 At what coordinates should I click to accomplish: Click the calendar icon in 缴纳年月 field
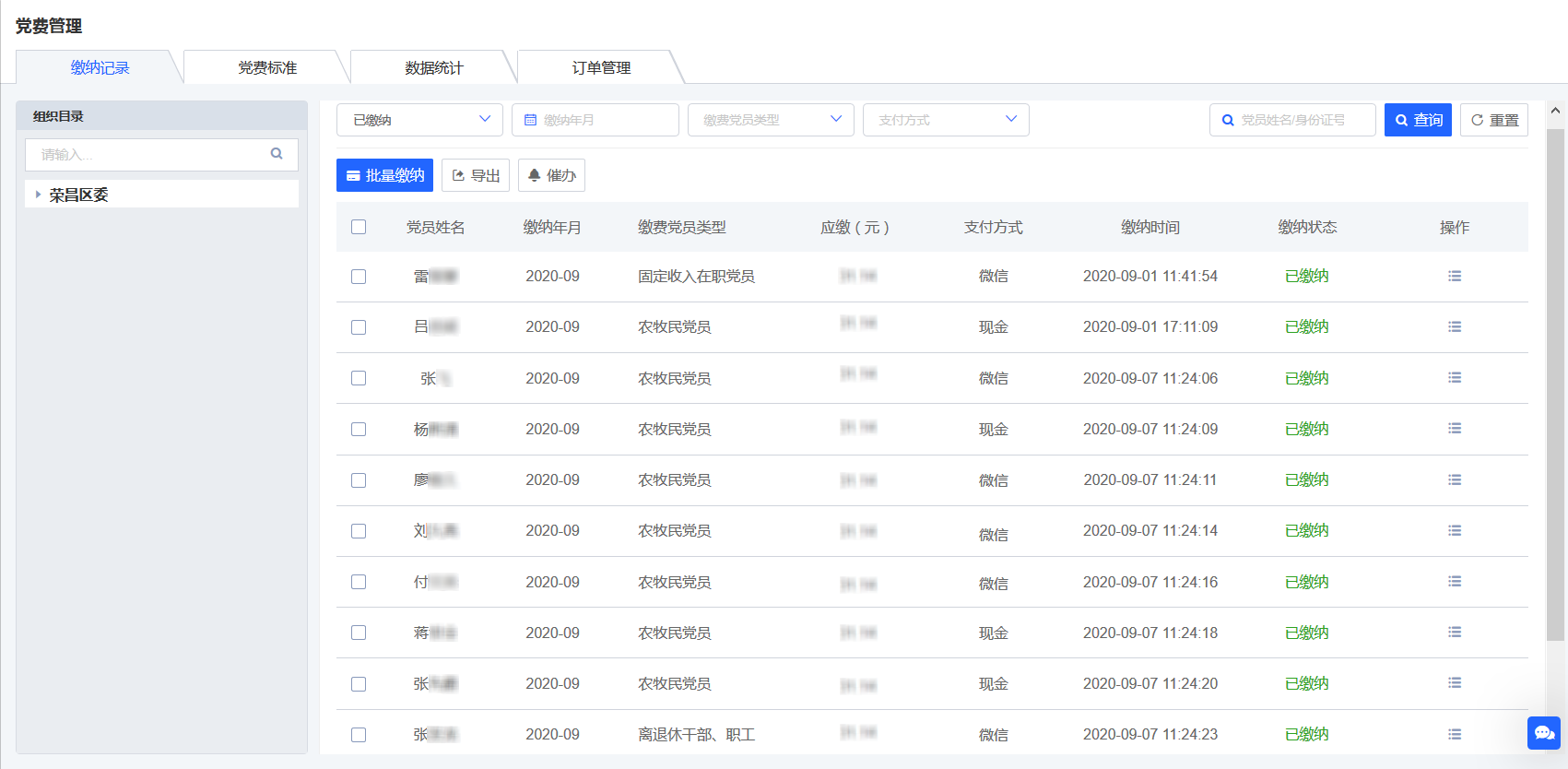(x=530, y=120)
